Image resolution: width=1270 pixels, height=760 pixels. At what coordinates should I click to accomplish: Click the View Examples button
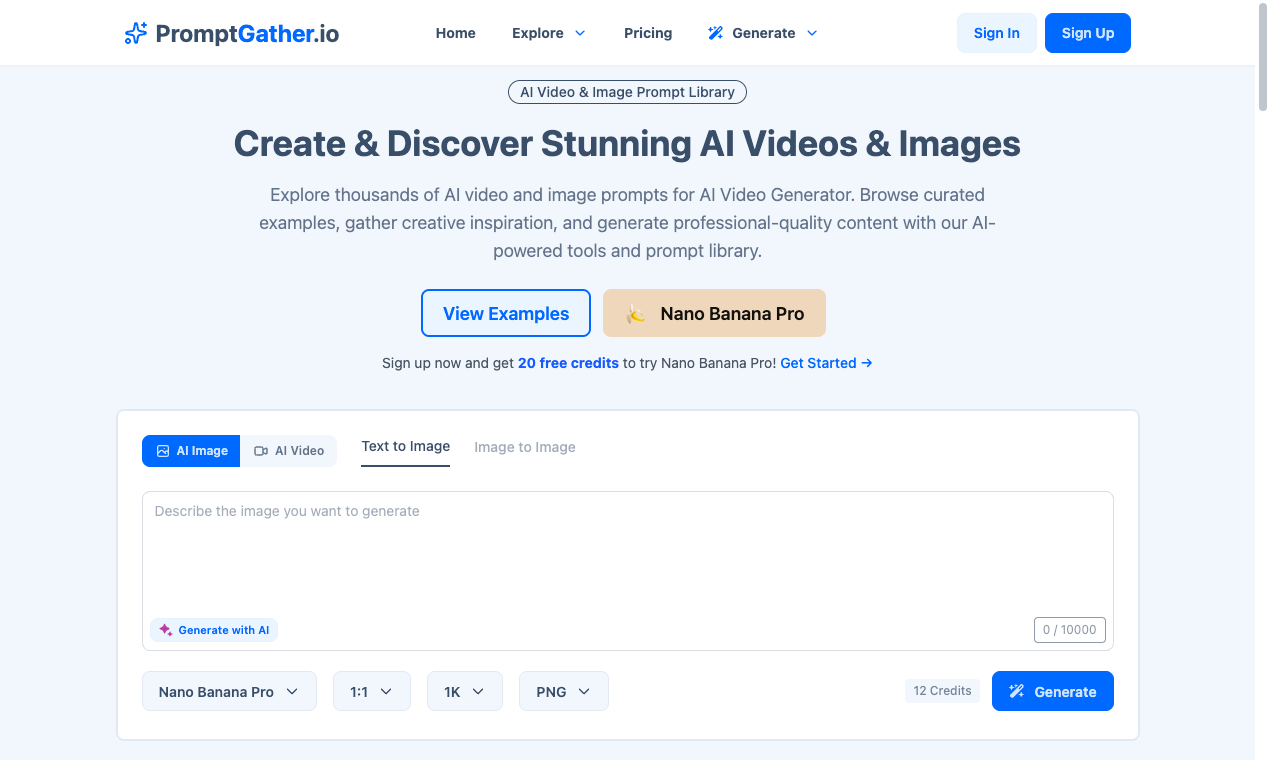[506, 313]
